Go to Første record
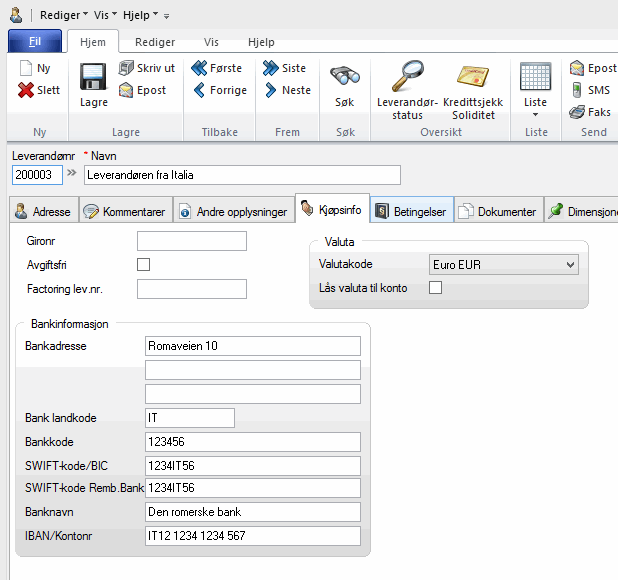 click(x=215, y=68)
